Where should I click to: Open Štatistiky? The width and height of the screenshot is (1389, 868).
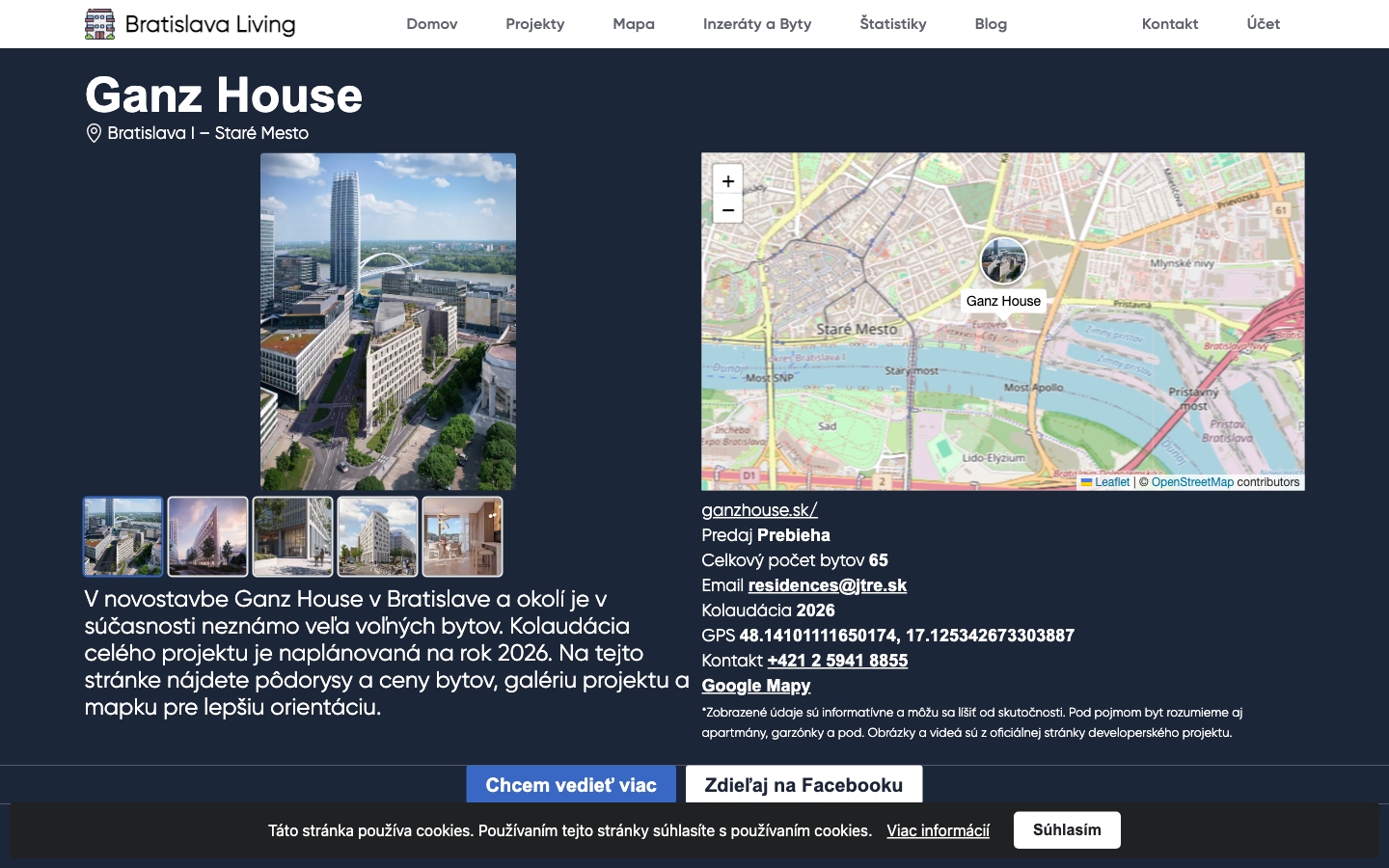point(893,24)
